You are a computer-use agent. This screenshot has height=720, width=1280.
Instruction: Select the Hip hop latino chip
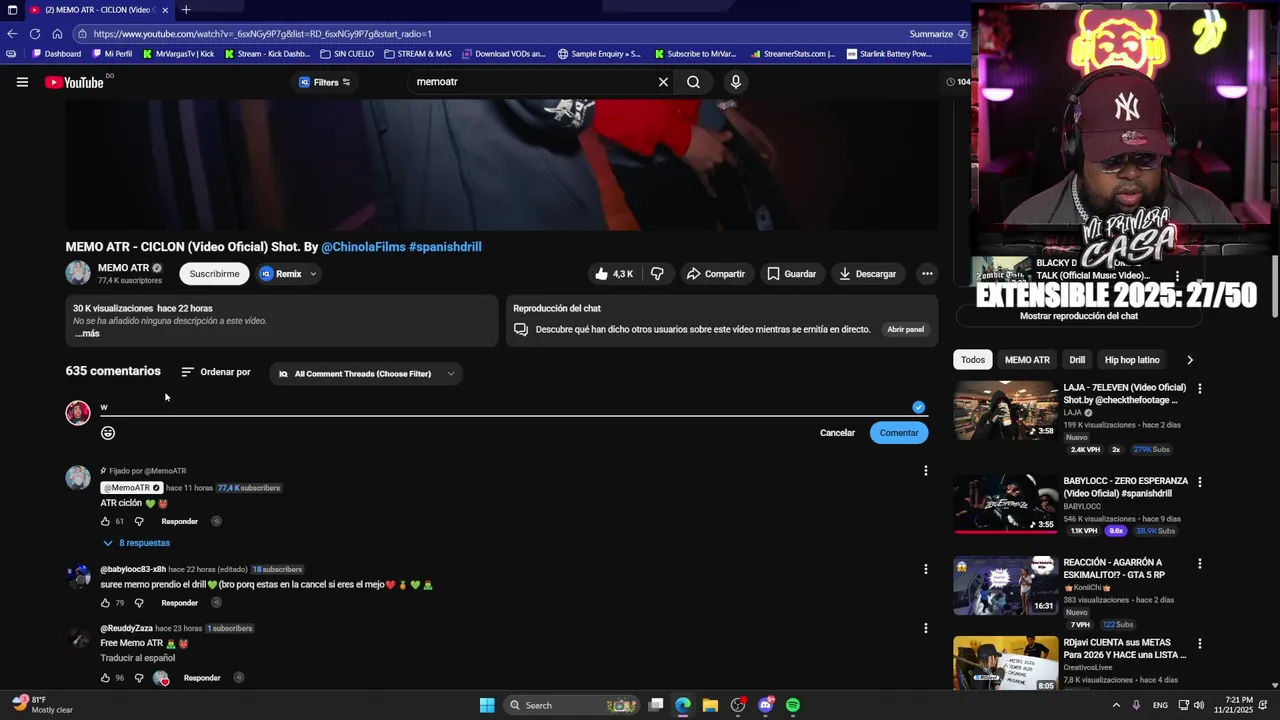(x=1132, y=360)
